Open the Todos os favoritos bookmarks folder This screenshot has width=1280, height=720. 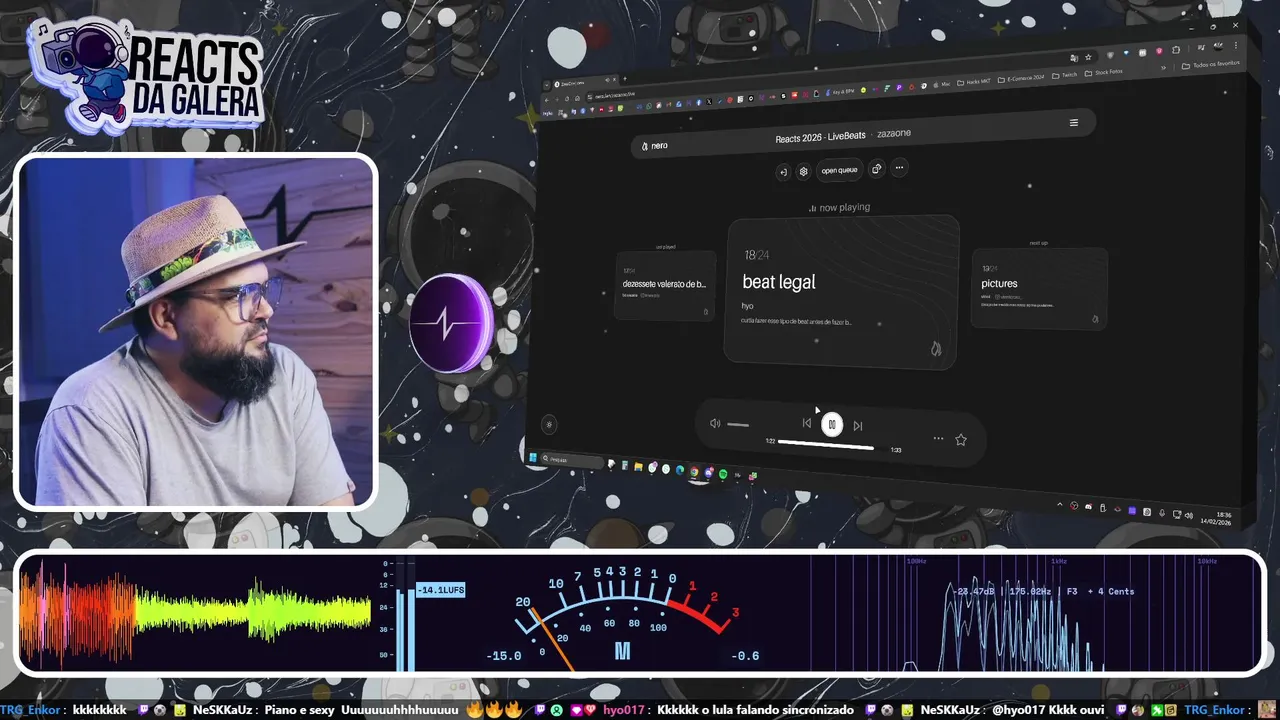point(1209,65)
